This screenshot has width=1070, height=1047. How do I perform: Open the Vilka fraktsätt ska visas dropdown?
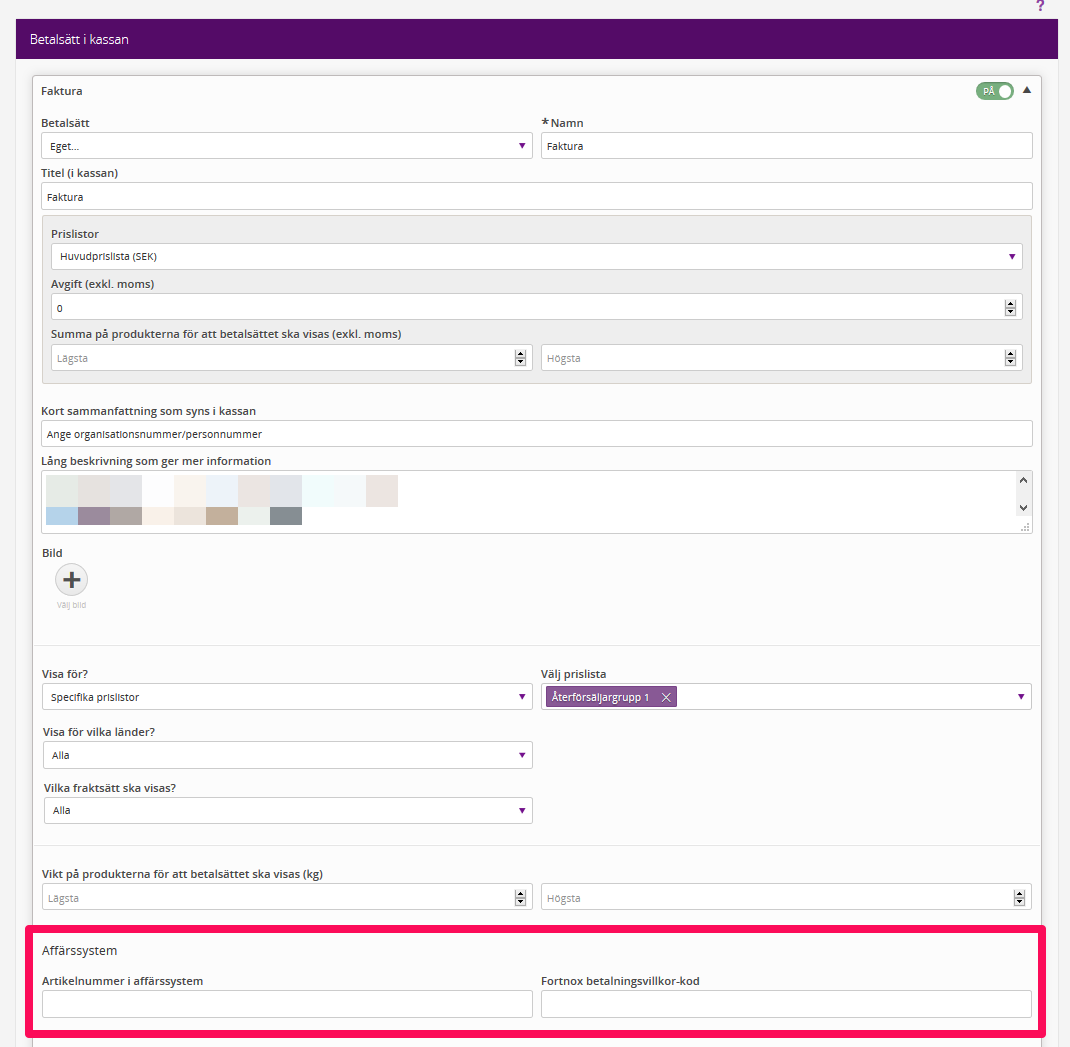pyautogui.click(x=288, y=810)
